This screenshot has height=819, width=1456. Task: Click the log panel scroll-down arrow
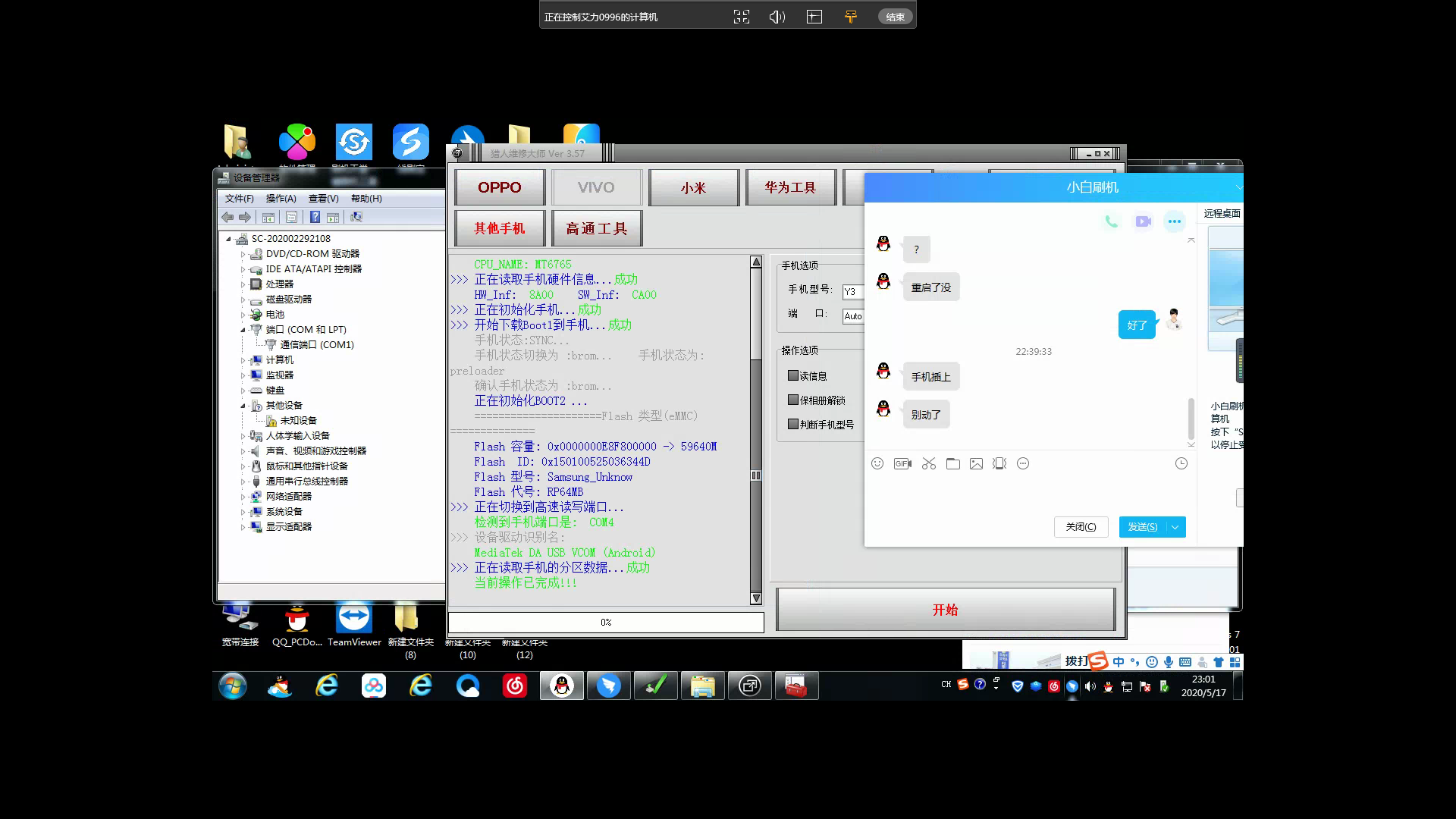(x=756, y=598)
